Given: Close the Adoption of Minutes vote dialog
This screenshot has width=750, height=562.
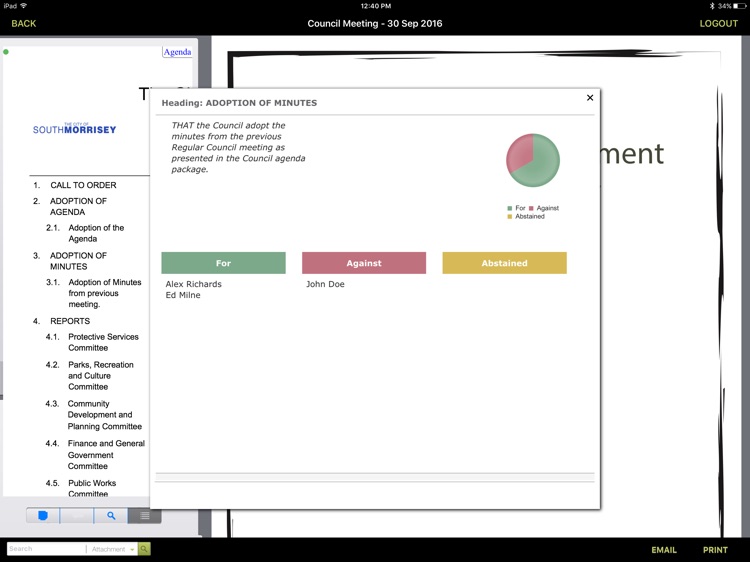Looking at the screenshot, I should [590, 98].
